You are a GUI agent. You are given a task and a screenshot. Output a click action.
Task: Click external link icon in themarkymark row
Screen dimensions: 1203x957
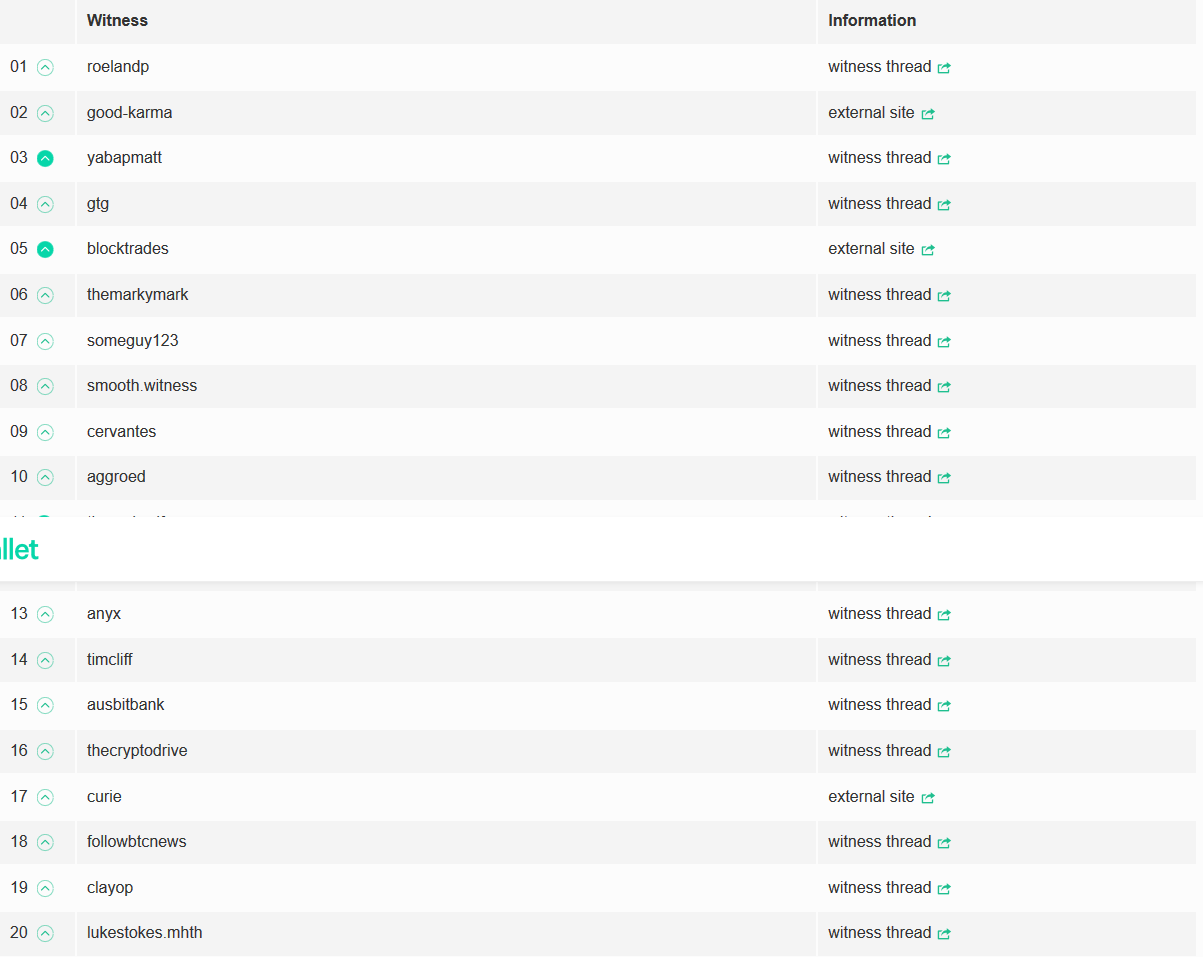pyautogui.click(x=944, y=295)
